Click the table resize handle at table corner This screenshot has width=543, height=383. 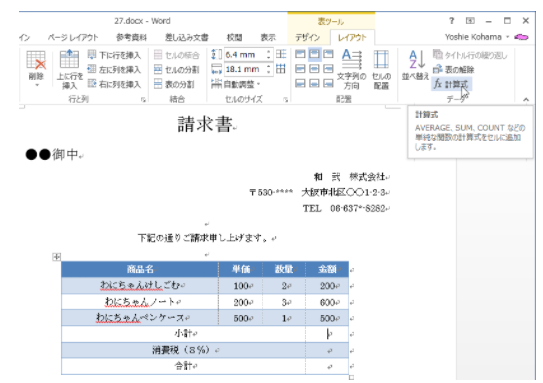point(351,377)
